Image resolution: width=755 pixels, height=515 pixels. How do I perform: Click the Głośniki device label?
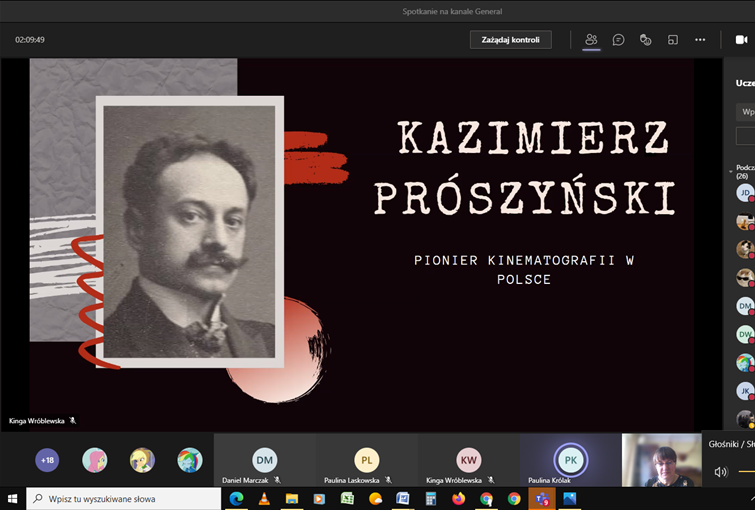tap(731, 444)
